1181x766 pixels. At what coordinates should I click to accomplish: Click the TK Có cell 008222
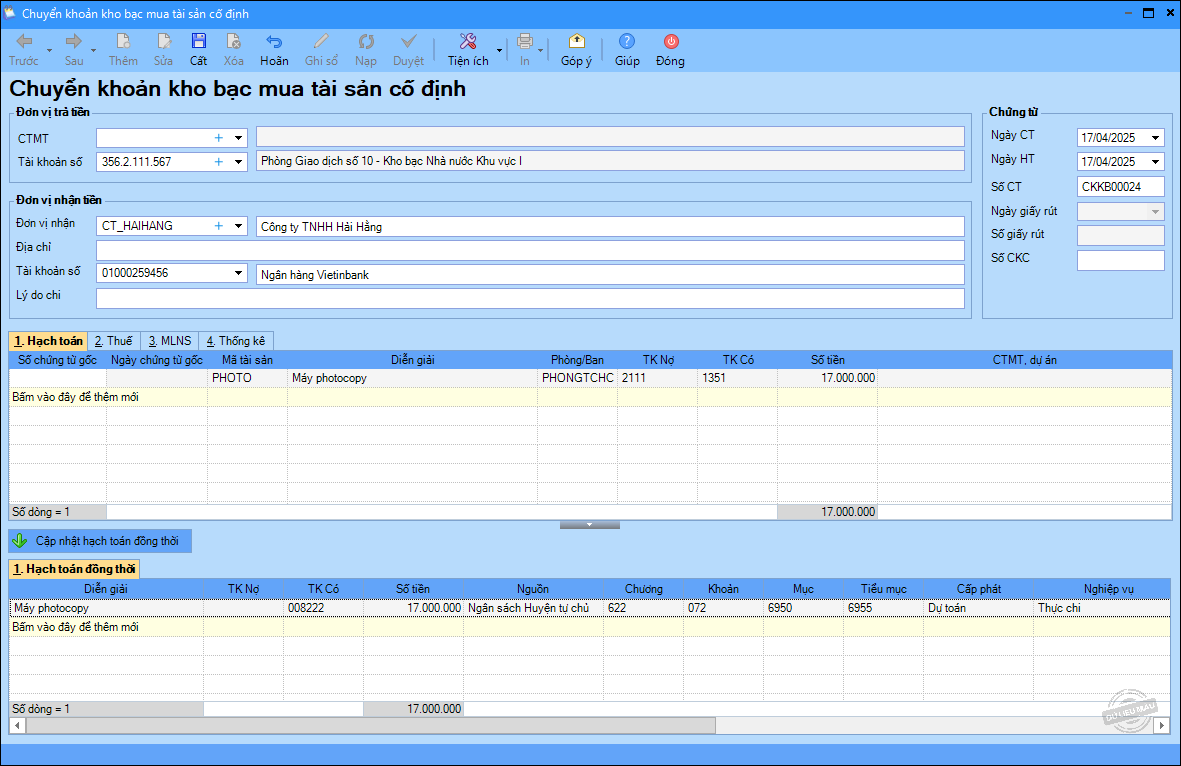point(323,608)
